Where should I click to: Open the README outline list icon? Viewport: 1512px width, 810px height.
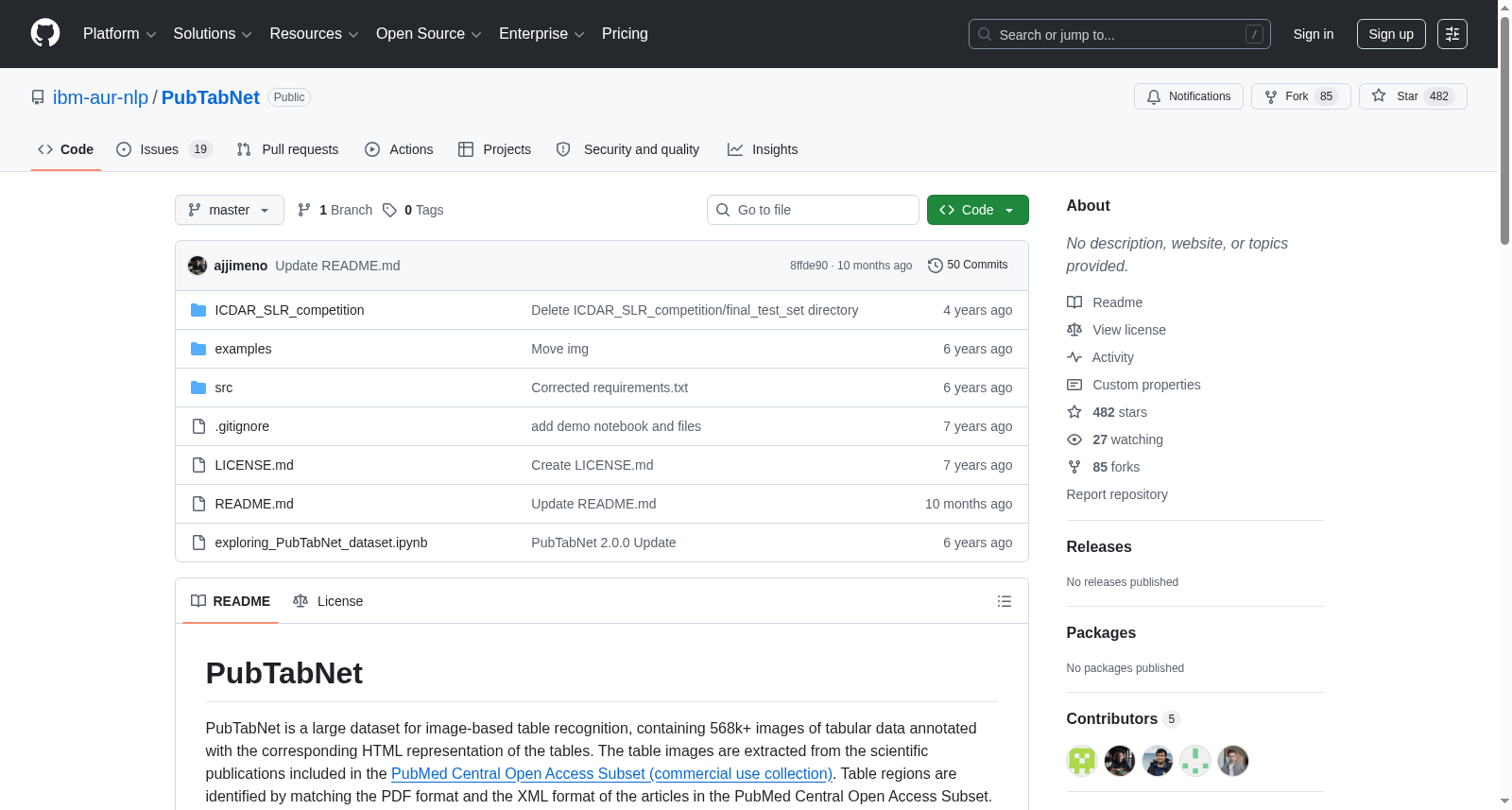(1005, 601)
